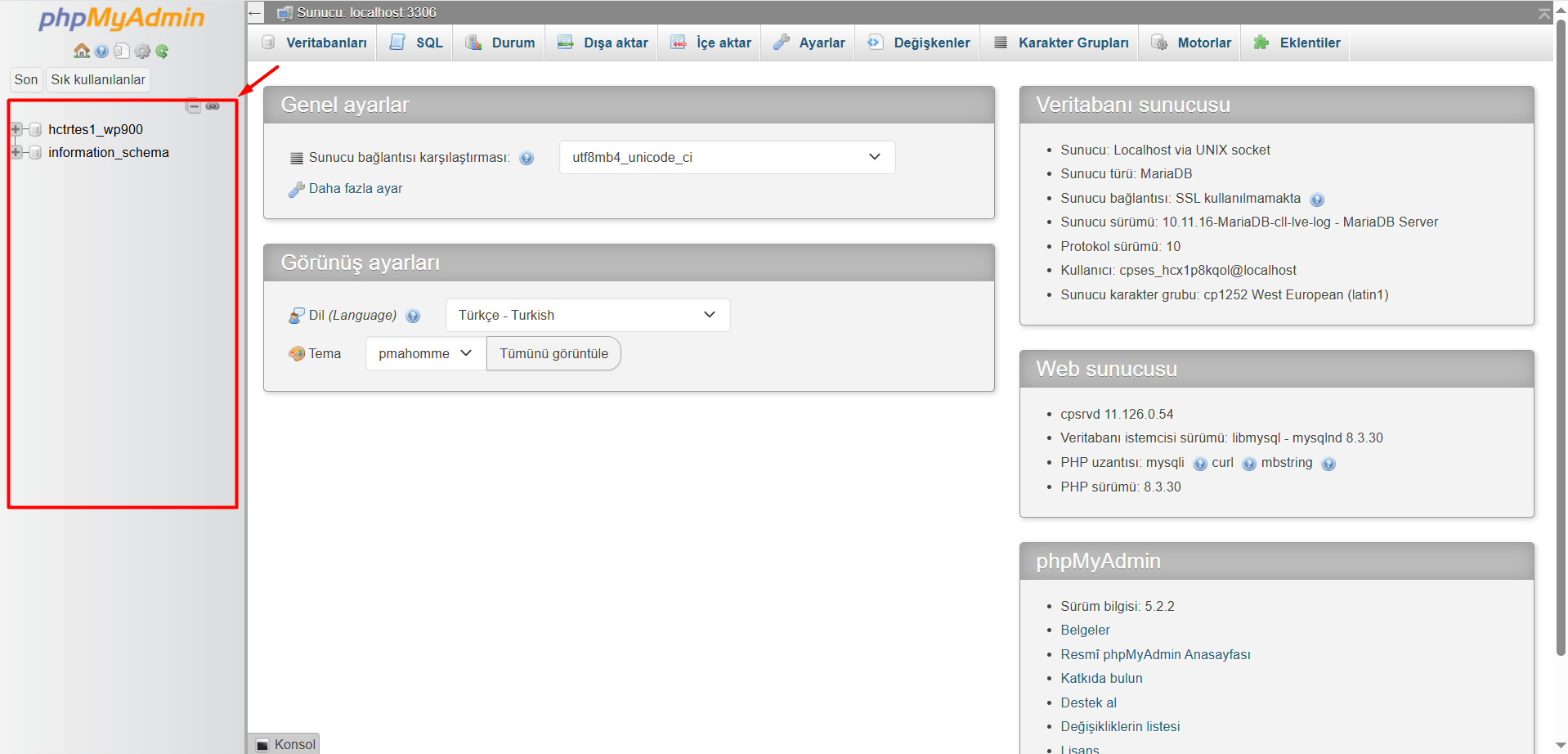Click text "Sunucu türü: MariaDB"
Image resolution: width=1568 pixels, height=754 pixels.
[1126, 174]
